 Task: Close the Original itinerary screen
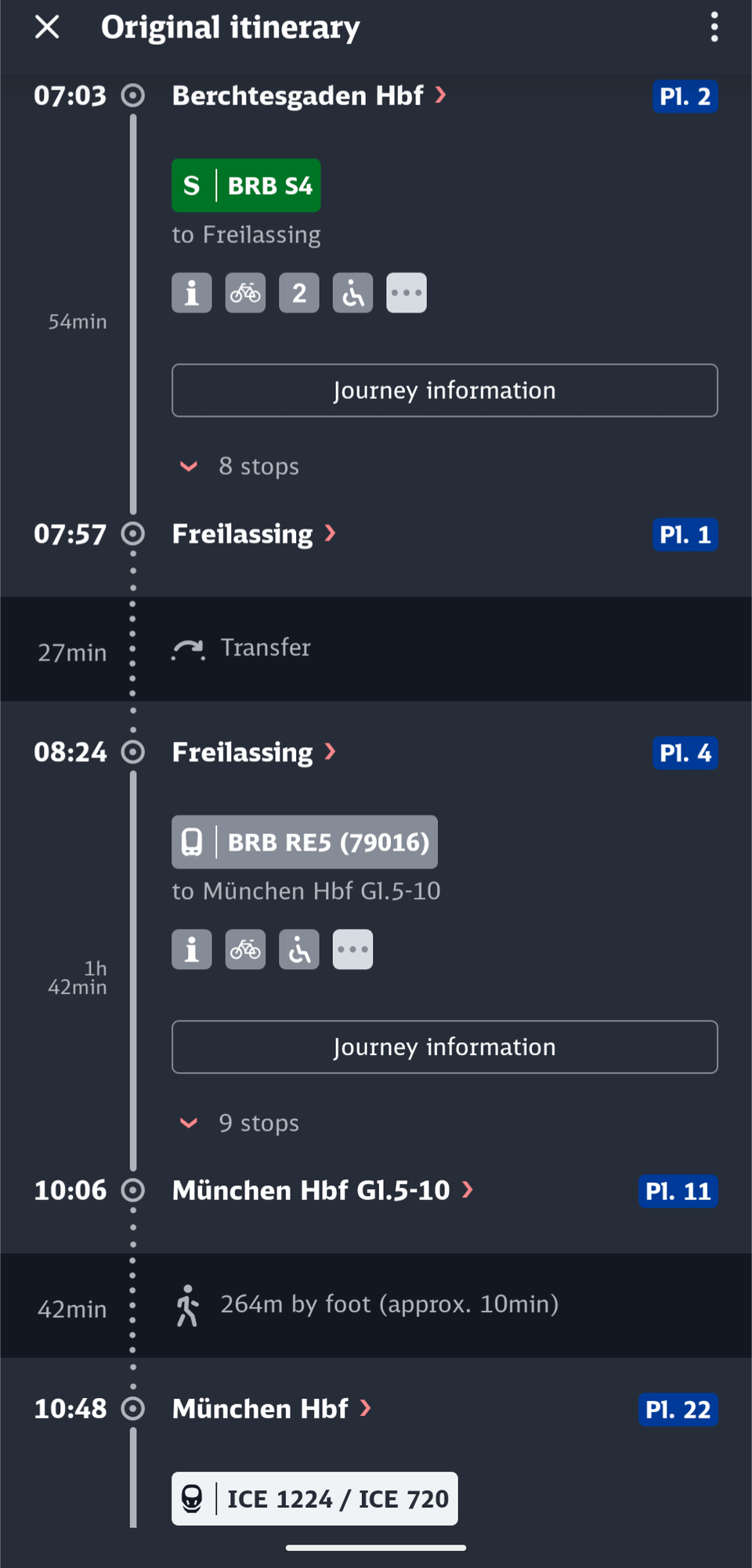click(x=47, y=27)
